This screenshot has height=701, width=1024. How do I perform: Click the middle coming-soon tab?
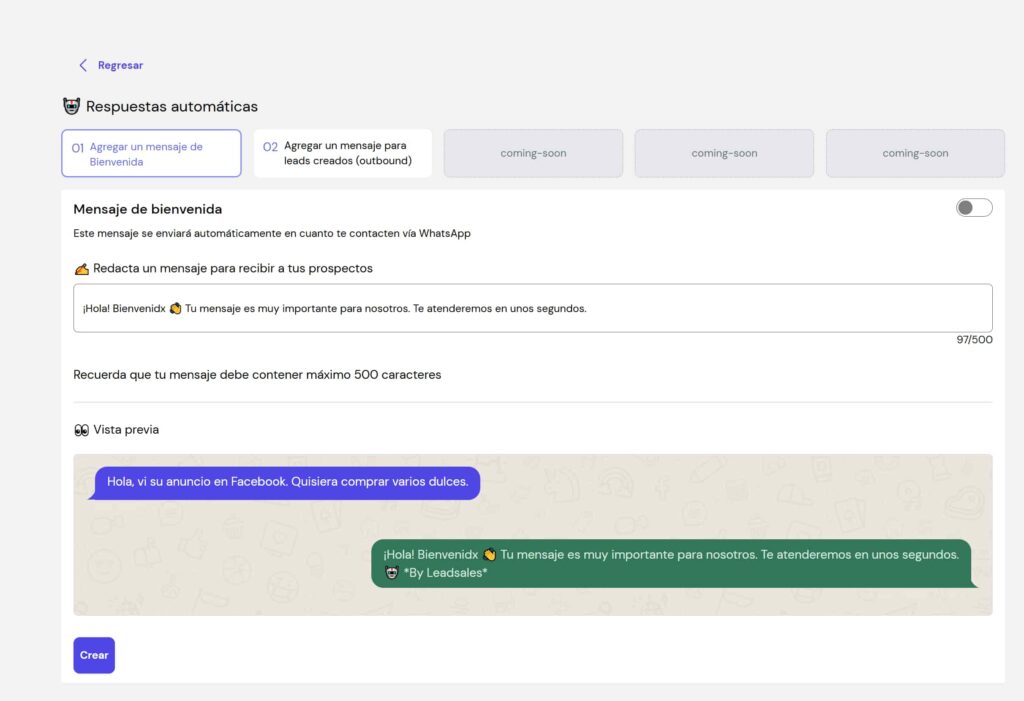tap(724, 154)
